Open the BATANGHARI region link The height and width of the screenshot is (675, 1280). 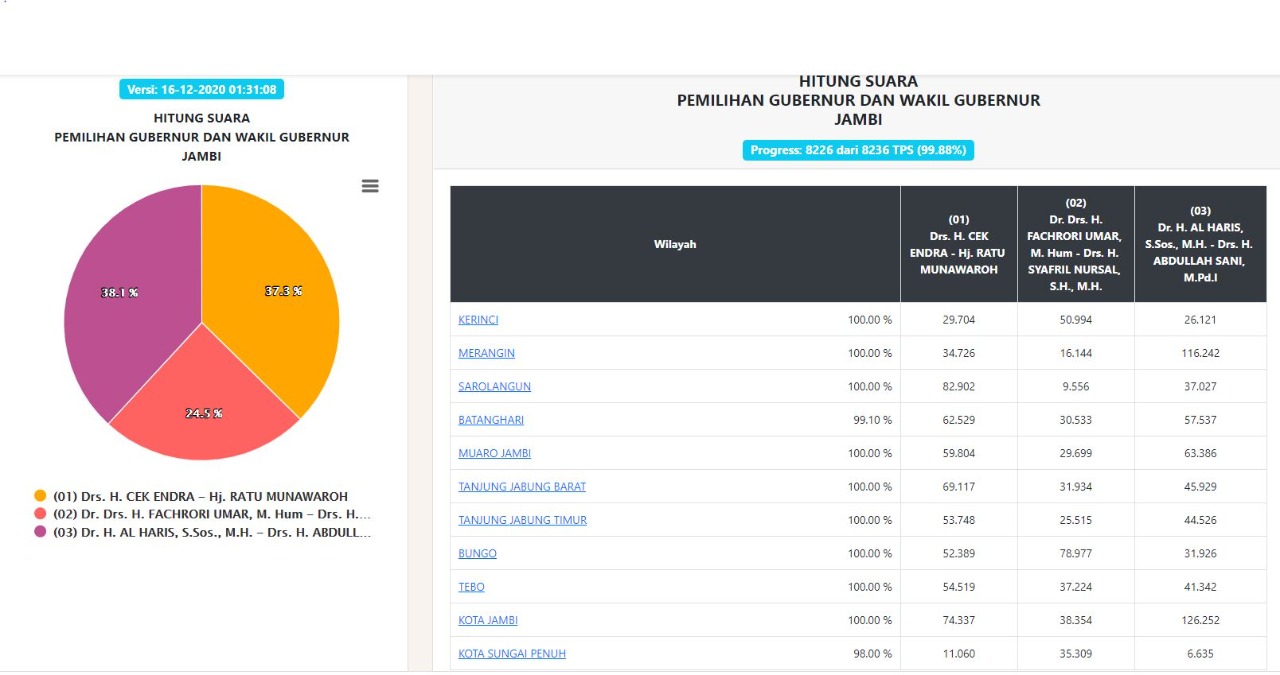[490, 420]
